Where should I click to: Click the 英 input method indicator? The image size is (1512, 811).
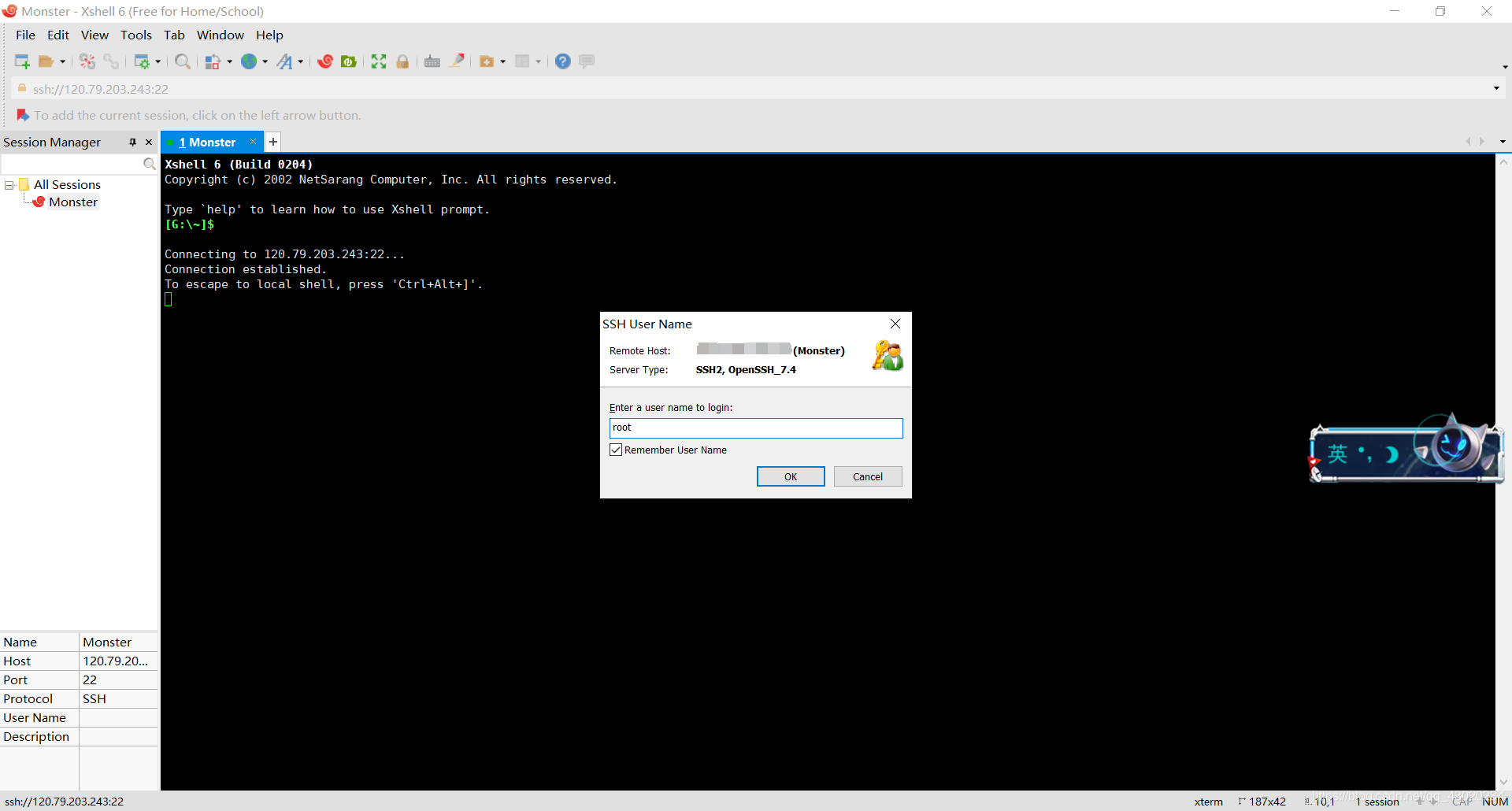coord(1337,454)
